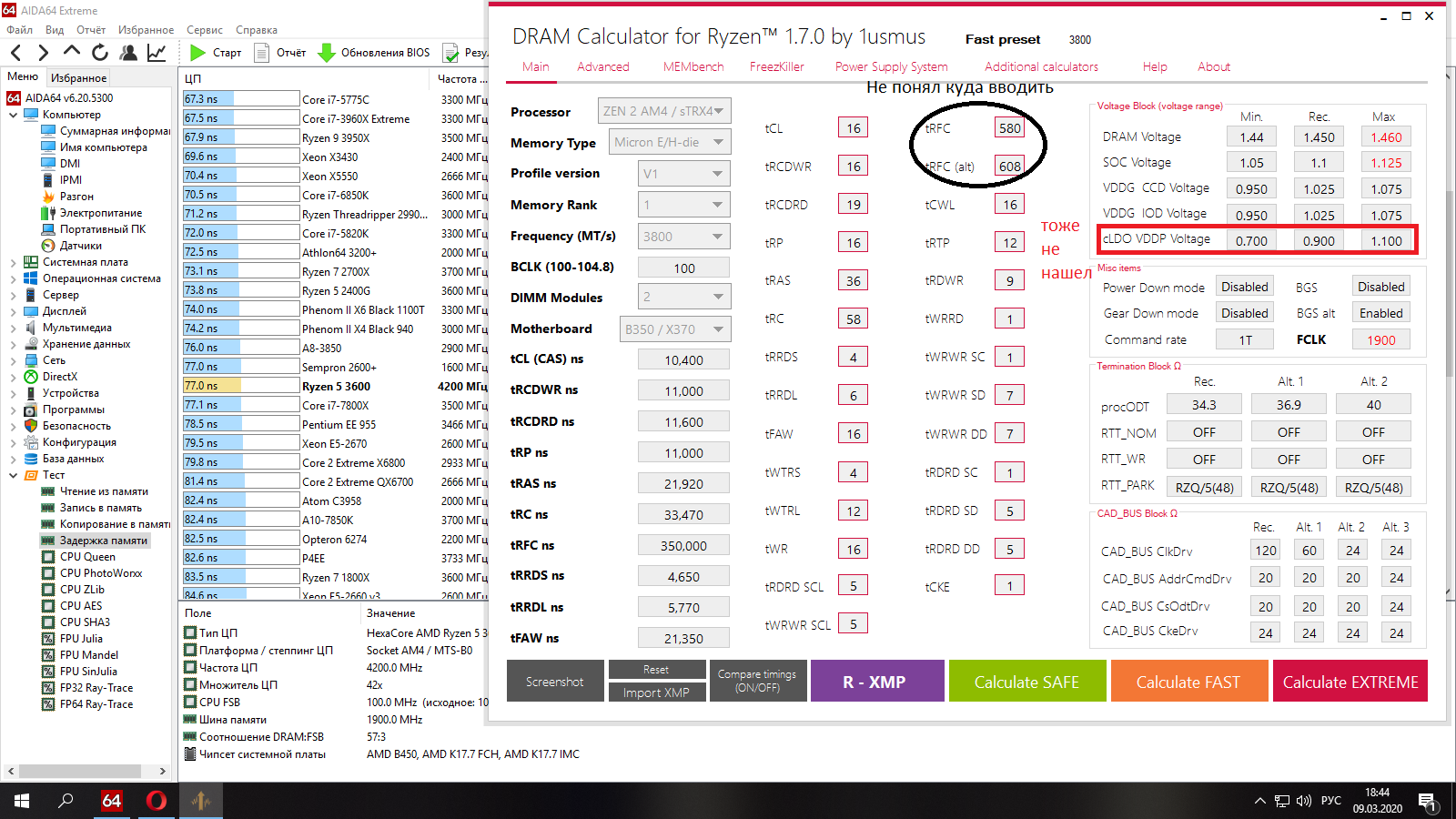This screenshot has width=1456, height=819.
Task: Open the Power Supply System tab
Action: (892, 66)
